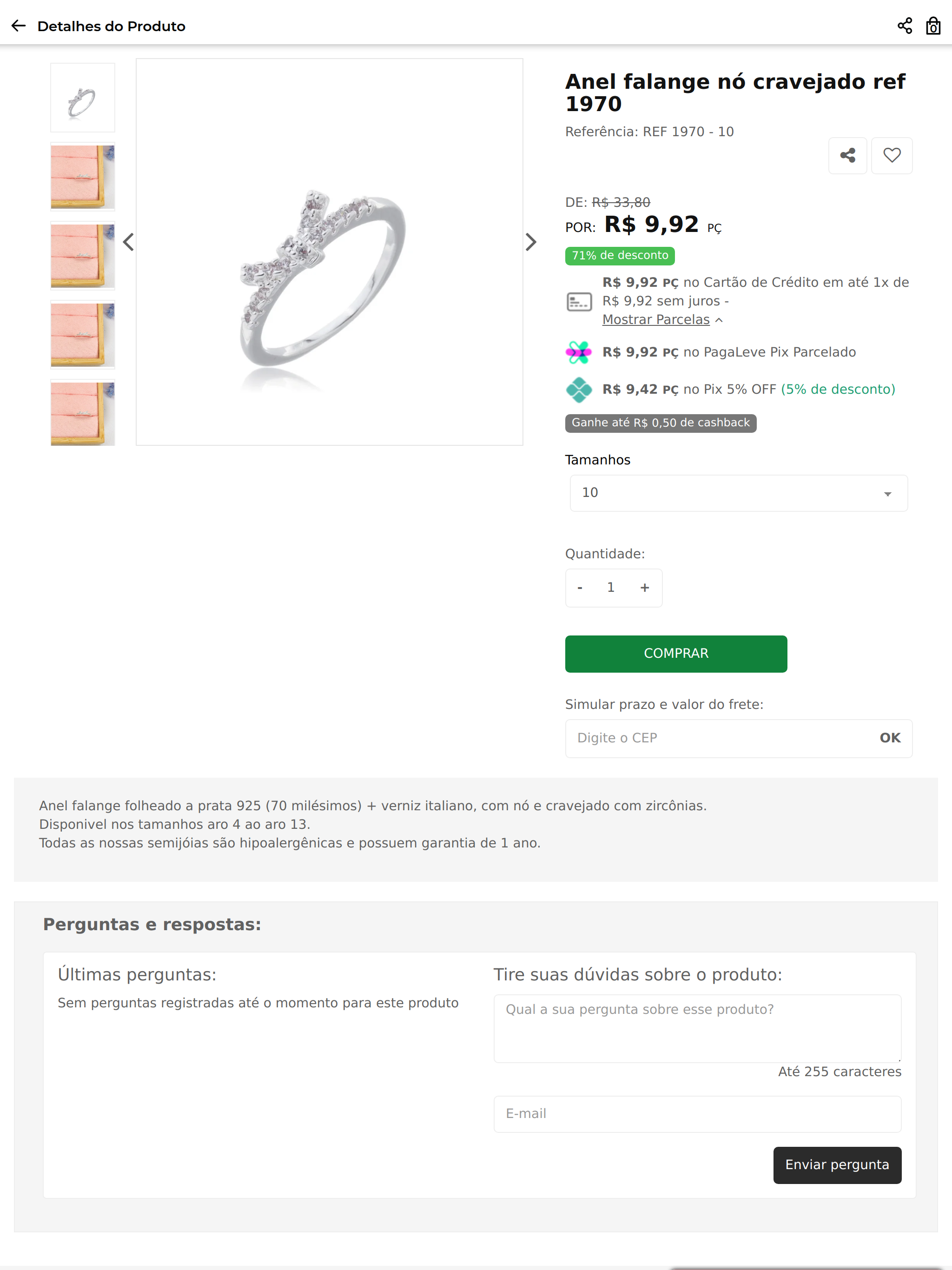Click OK to simulate shipping

890,738
